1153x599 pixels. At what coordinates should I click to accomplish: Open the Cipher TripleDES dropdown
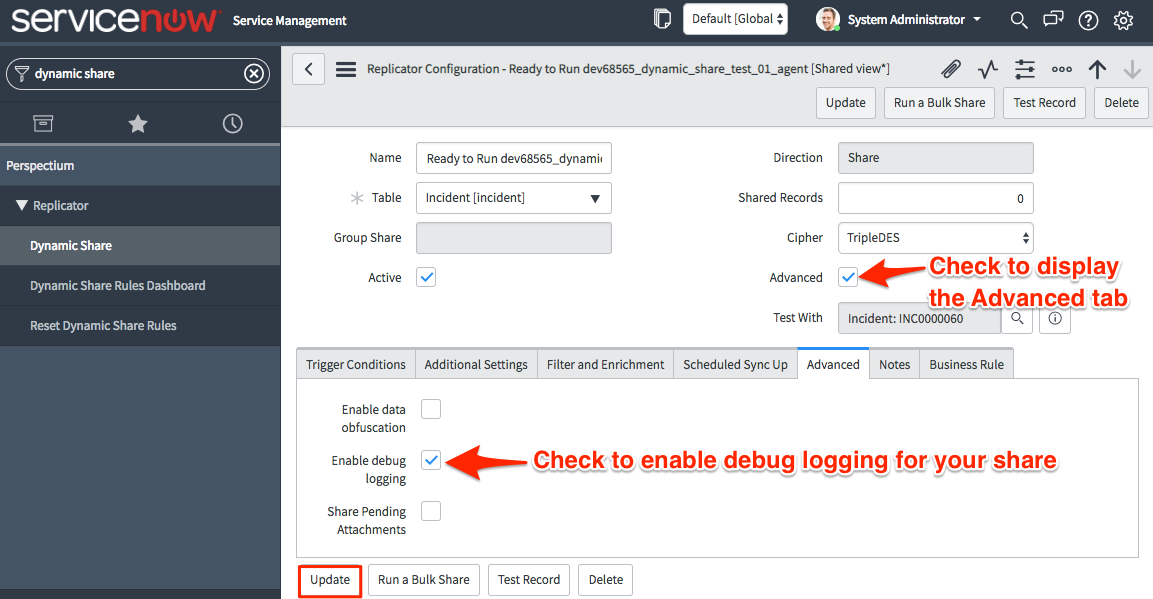935,238
